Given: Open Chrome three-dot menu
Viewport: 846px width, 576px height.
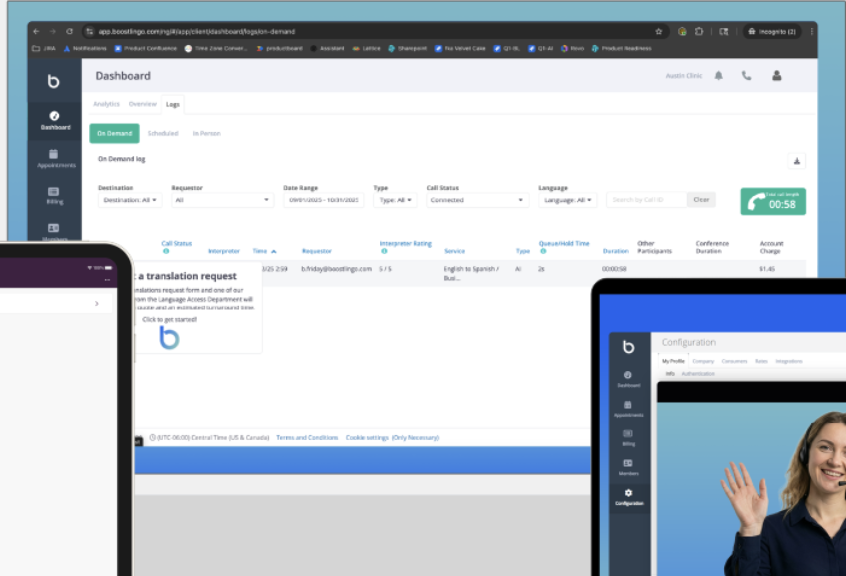Looking at the screenshot, I should point(811,32).
